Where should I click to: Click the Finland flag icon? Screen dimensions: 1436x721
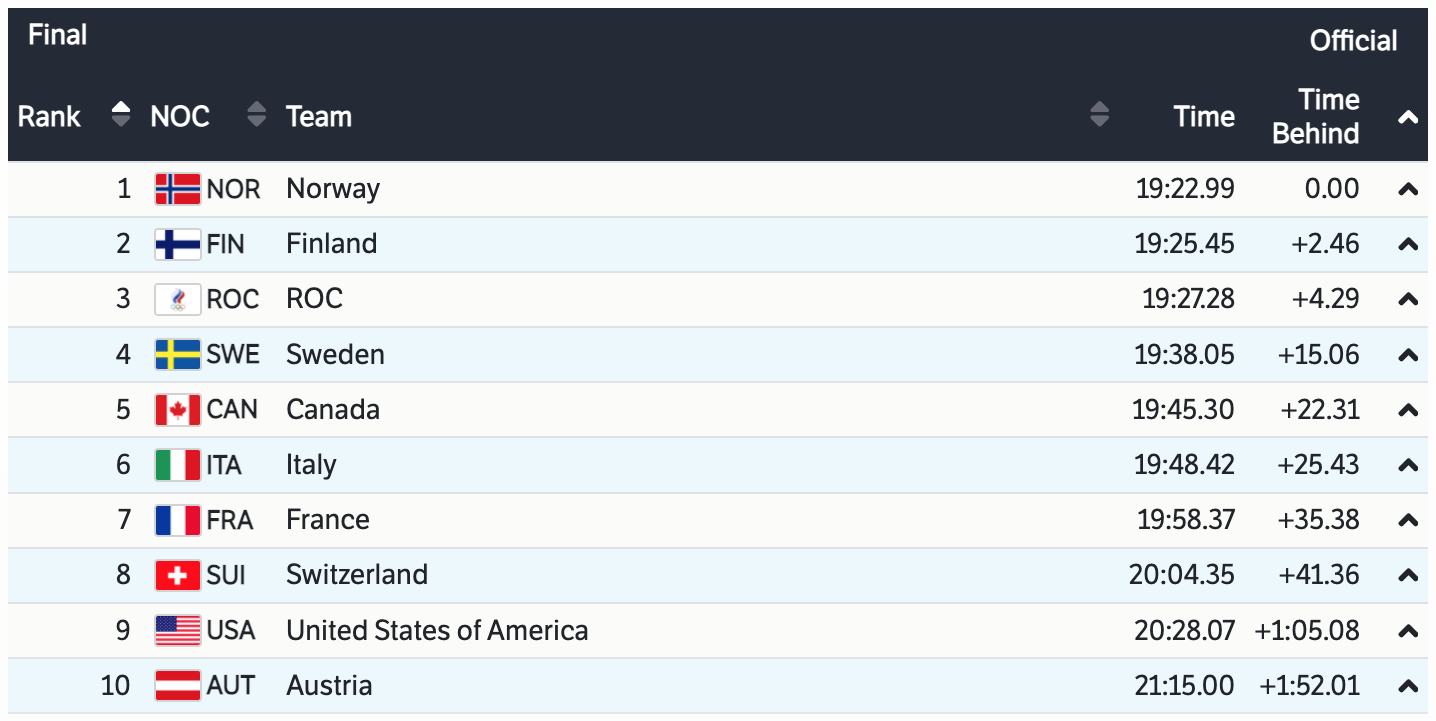point(178,244)
